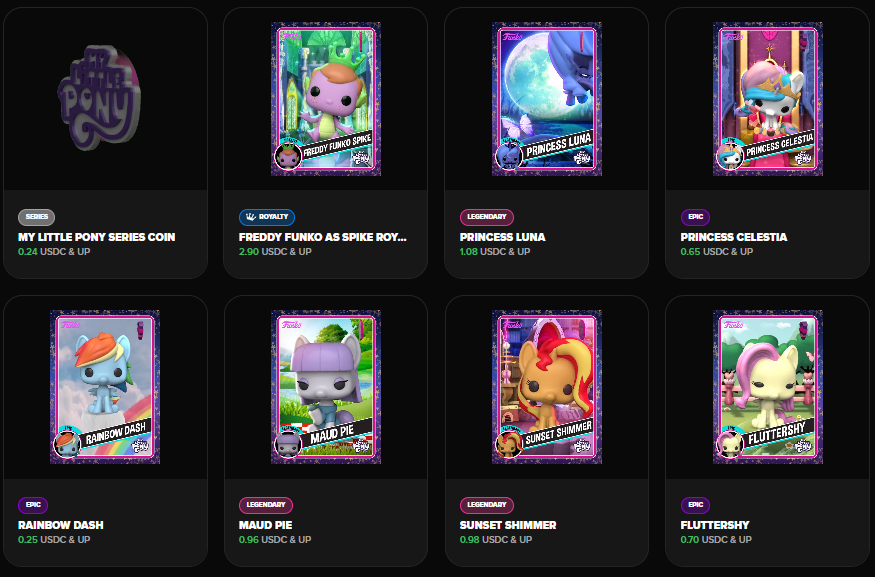Click the Series rarity badge

click(36, 217)
